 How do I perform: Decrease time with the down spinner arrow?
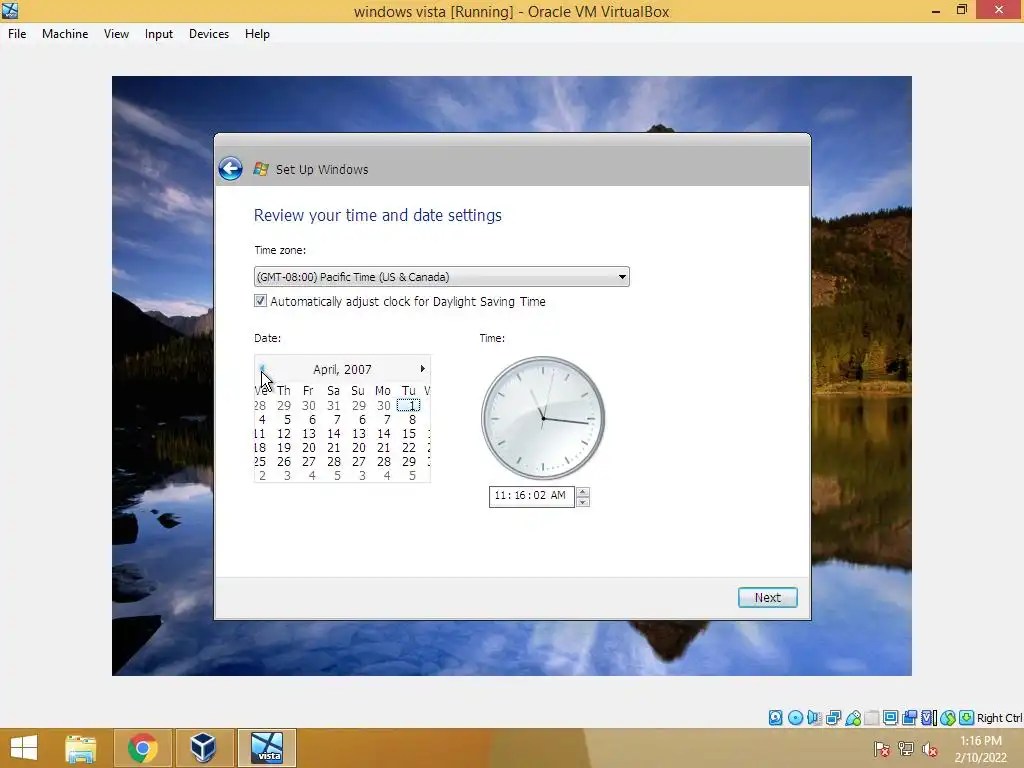(x=583, y=502)
